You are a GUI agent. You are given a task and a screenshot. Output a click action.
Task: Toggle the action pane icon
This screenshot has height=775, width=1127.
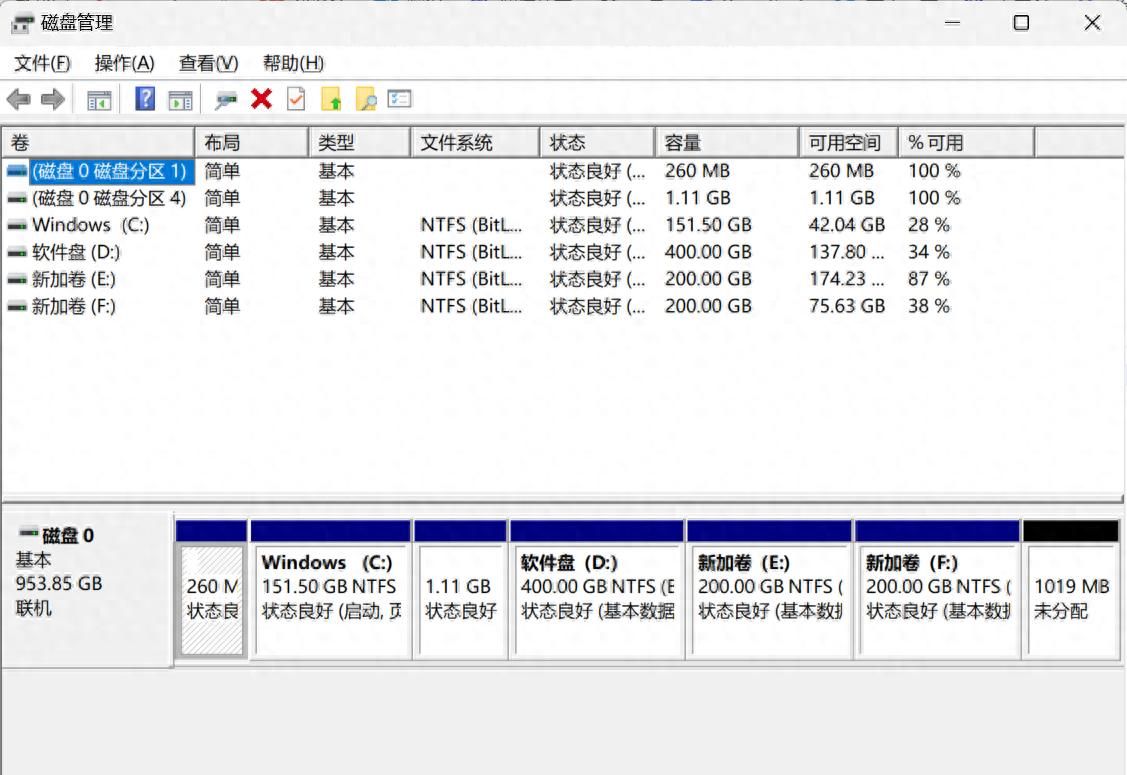[179, 99]
